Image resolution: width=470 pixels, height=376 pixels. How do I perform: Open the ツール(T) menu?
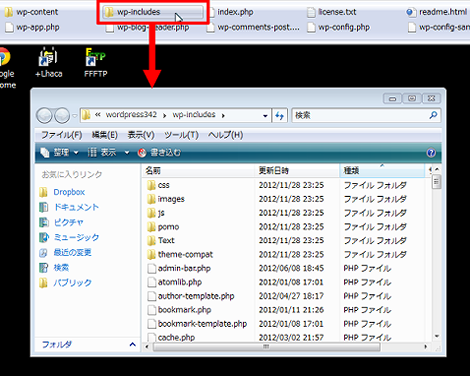point(181,135)
